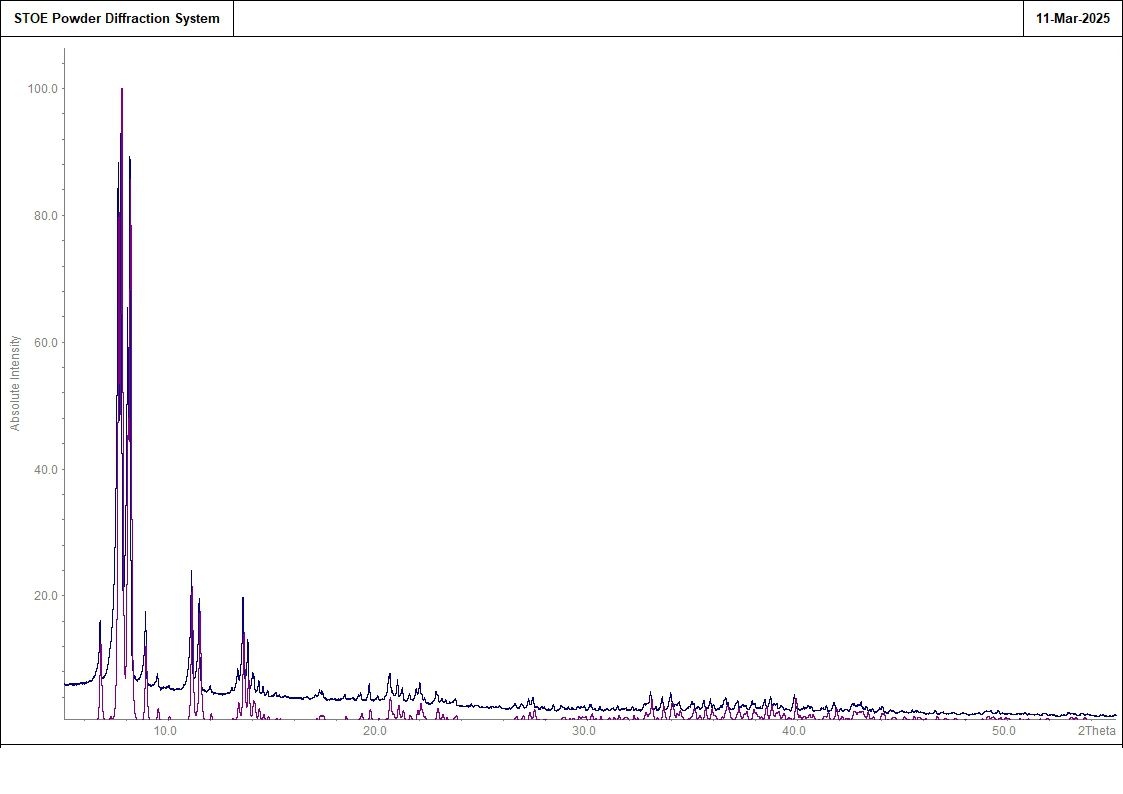Click the 80.0 intensity axis value

click(46, 216)
